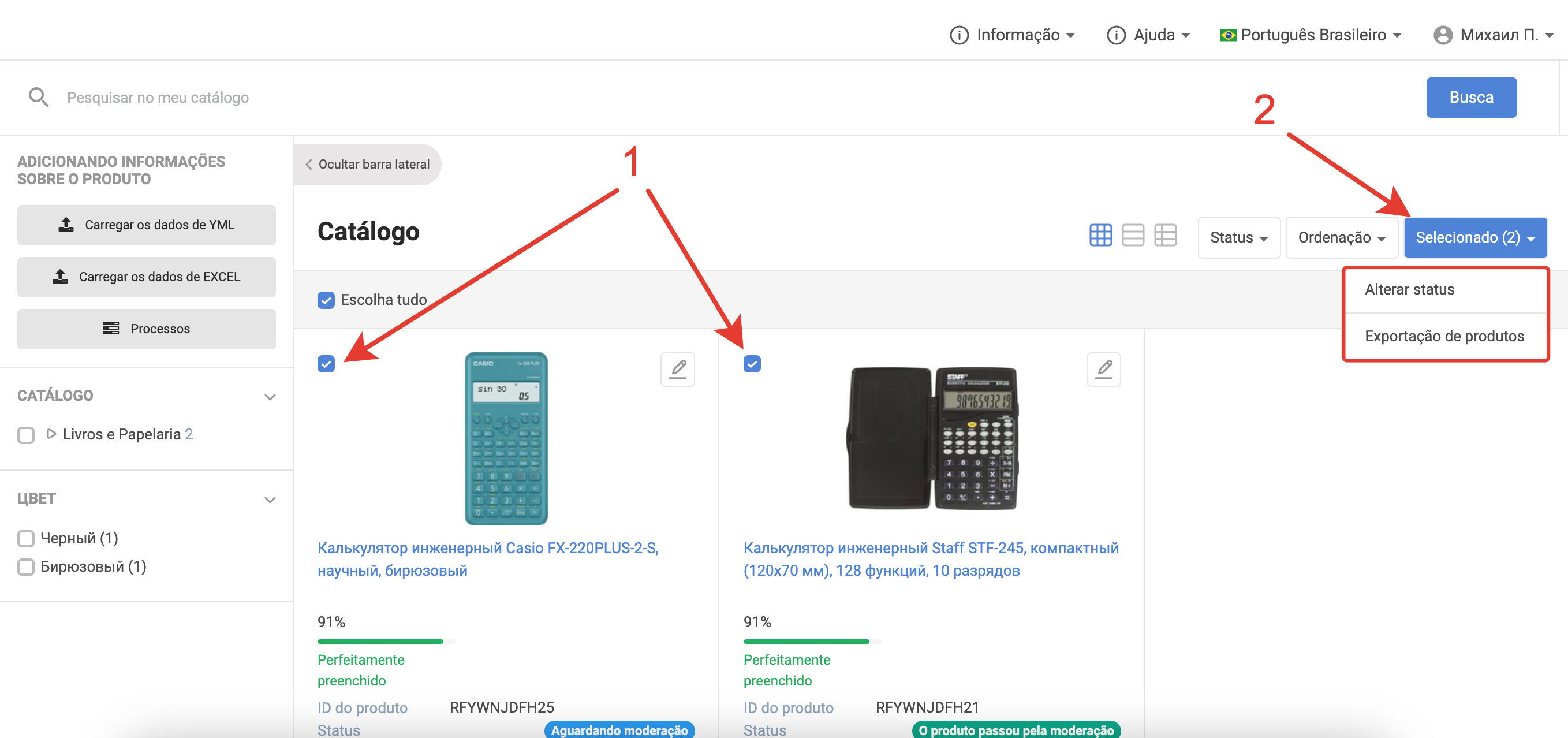Click the search magnifier icon
The width and height of the screenshot is (1568, 738).
[x=38, y=98]
